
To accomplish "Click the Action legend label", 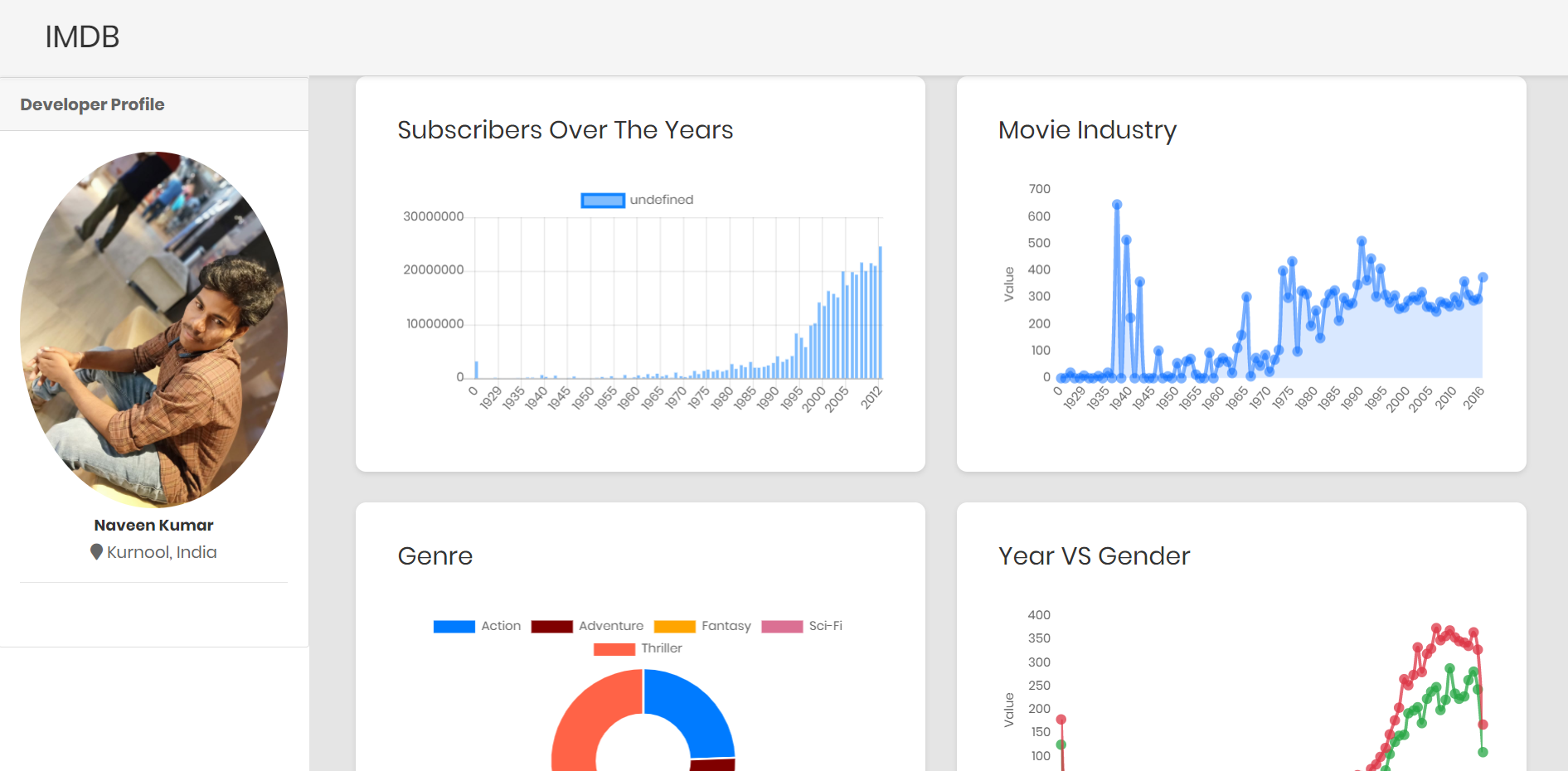I will 501,626.
